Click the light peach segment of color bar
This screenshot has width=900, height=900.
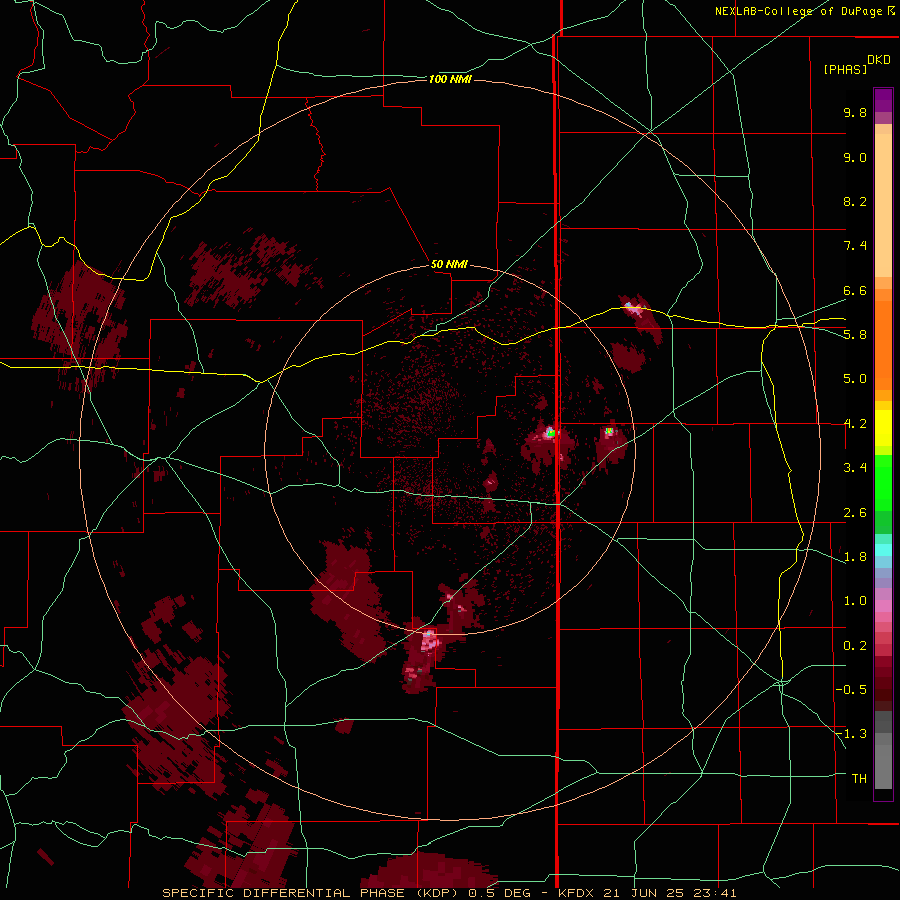(x=883, y=205)
